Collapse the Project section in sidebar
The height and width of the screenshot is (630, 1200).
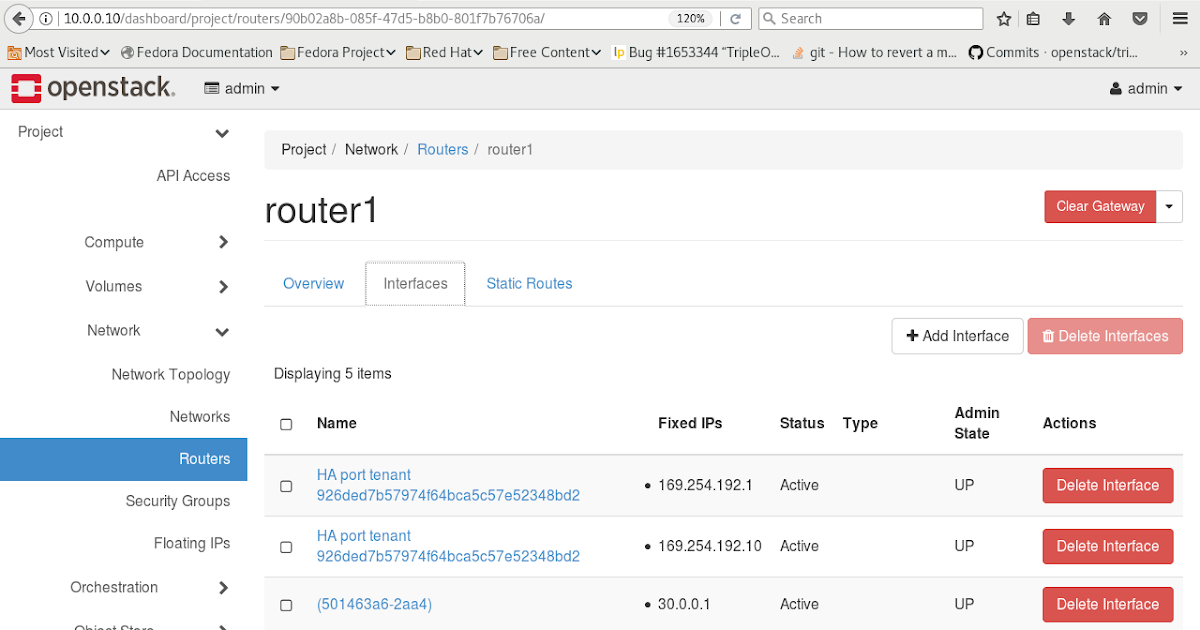coord(222,131)
